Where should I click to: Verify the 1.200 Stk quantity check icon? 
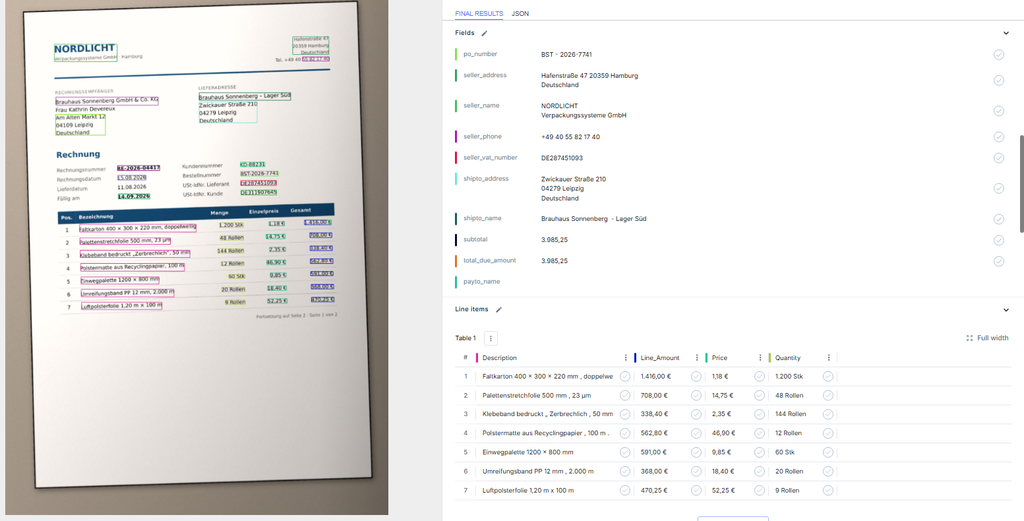[828, 376]
